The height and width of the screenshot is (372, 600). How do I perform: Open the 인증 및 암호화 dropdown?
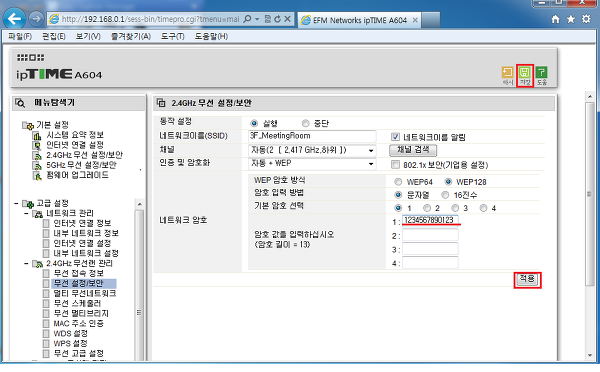pyautogui.click(x=312, y=164)
